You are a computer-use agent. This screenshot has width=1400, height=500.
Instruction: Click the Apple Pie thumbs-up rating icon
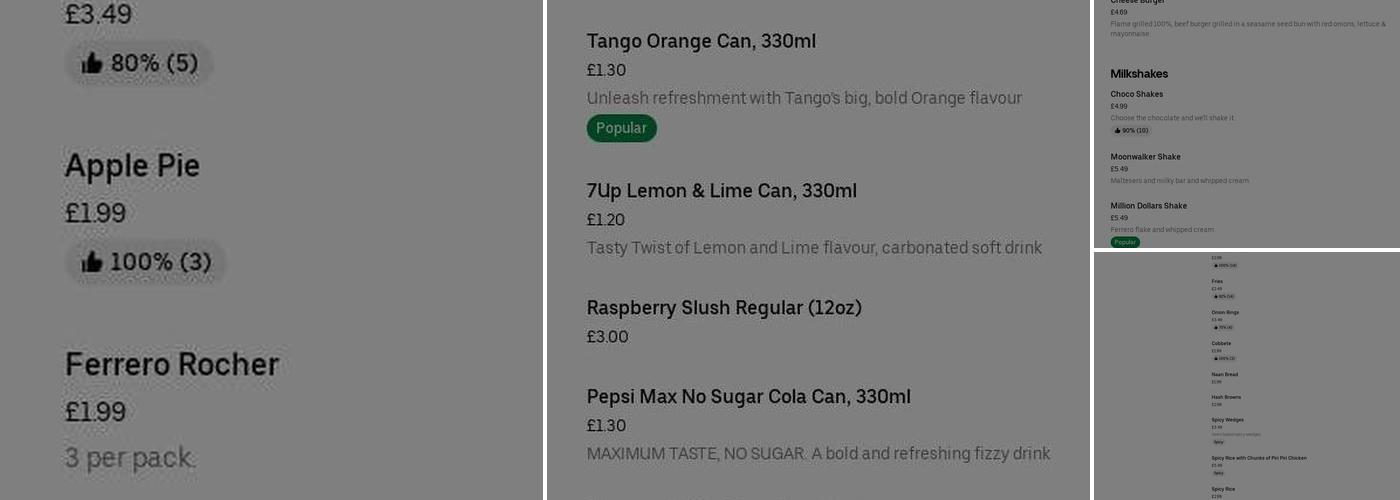[92, 262]
